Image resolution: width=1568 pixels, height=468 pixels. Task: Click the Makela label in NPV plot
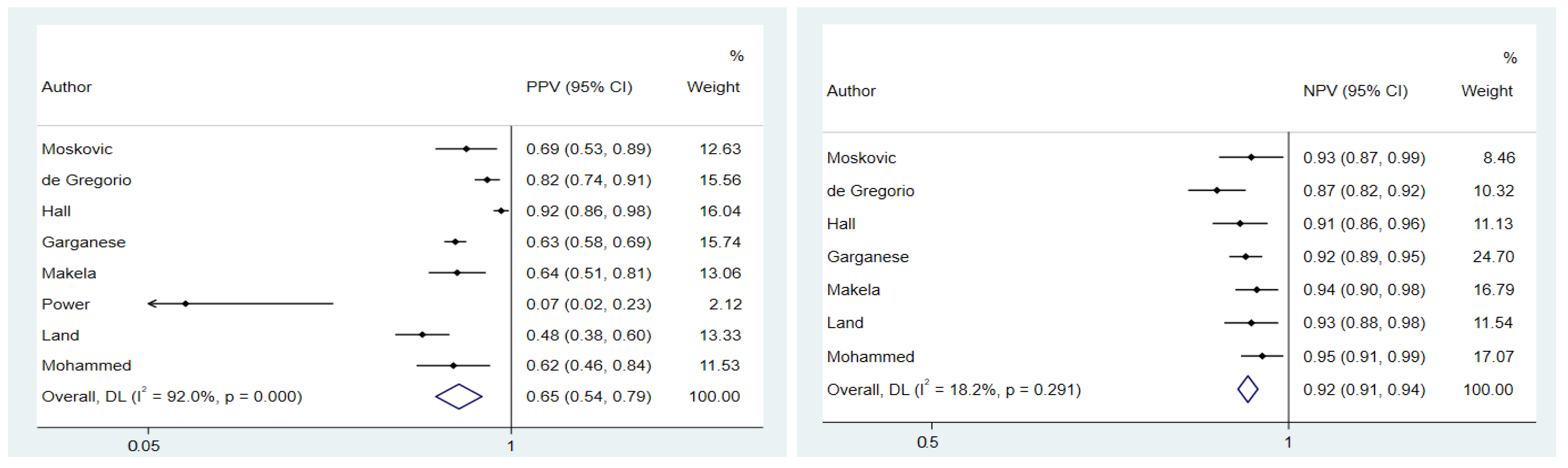click(853, 290)
